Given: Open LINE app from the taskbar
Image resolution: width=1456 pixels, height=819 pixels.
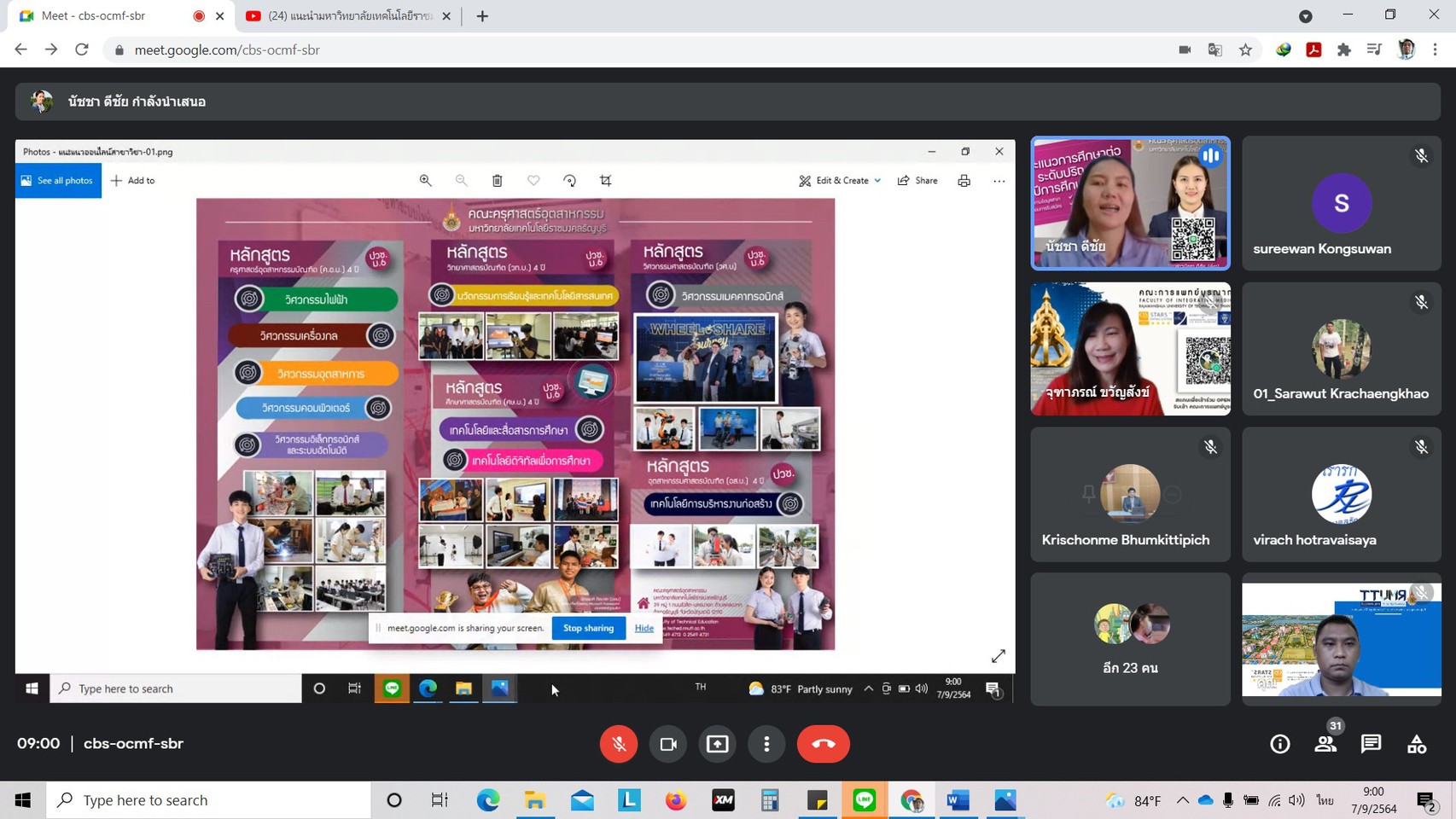Looking at the screenshot, I should pyautogui.click(x=865, y=800).
